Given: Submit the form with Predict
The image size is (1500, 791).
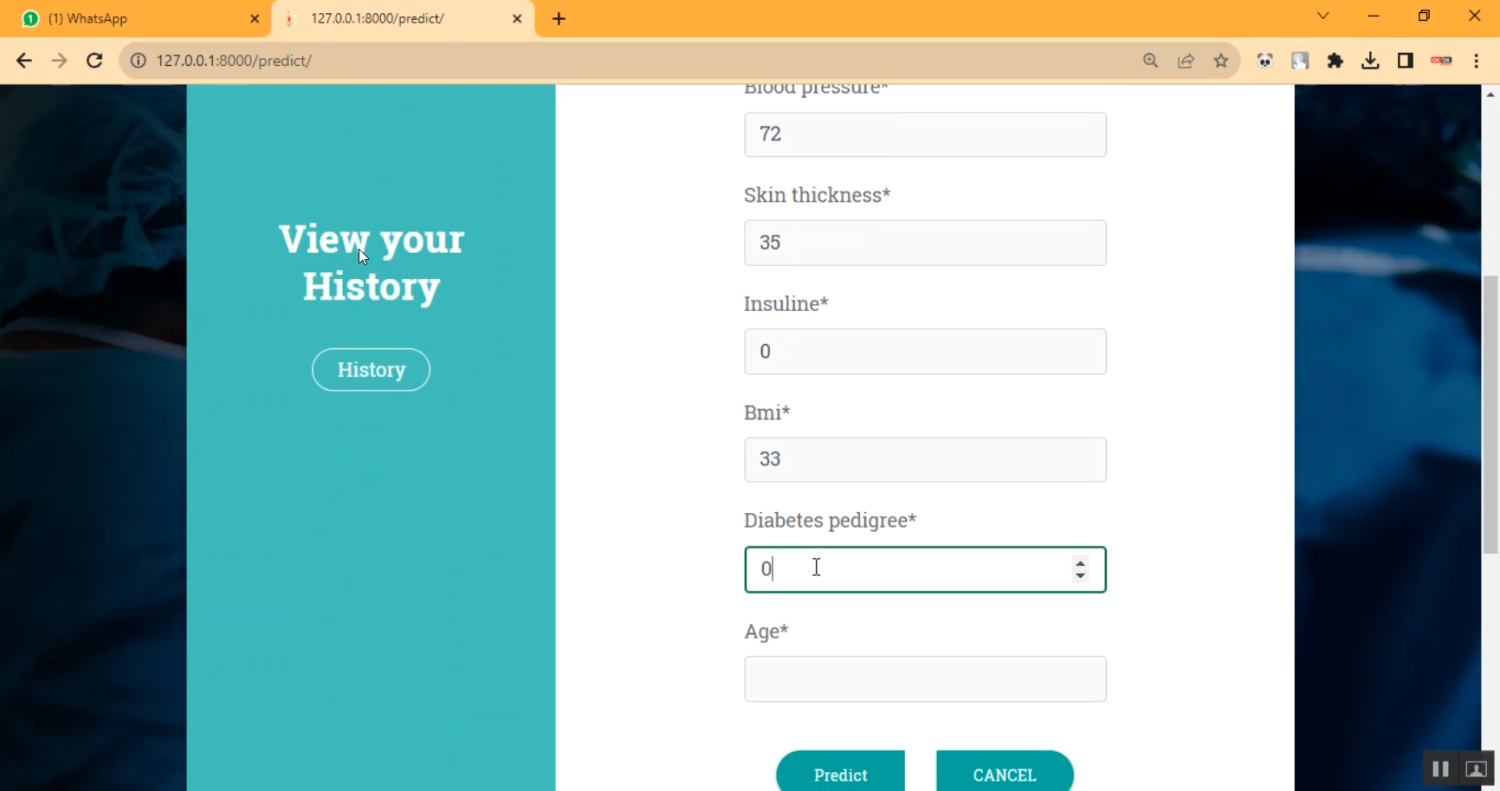Looking at the screenshot, I should point(840,772).
